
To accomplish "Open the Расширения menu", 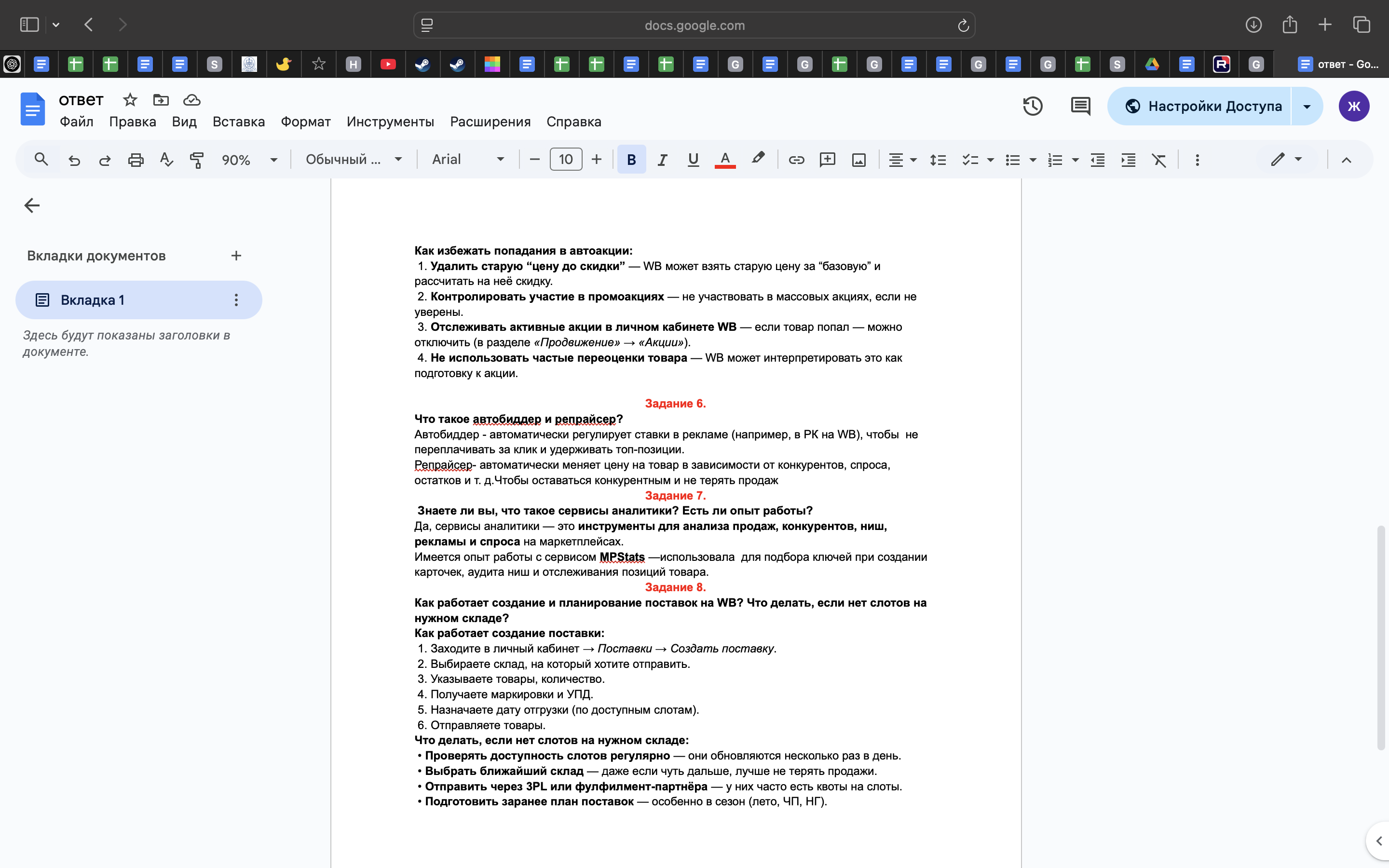I will 490,122.
